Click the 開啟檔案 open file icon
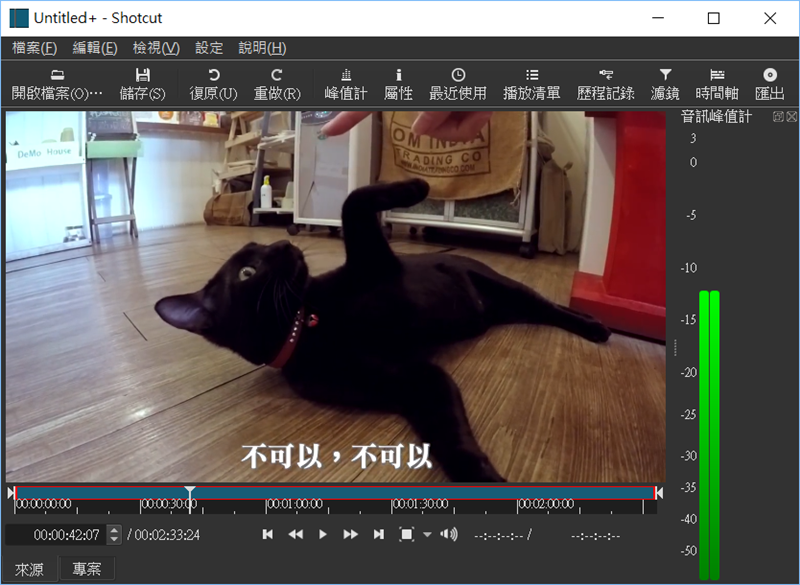The height and width of the screenshot is (585, 800). (x=57, y=75)
